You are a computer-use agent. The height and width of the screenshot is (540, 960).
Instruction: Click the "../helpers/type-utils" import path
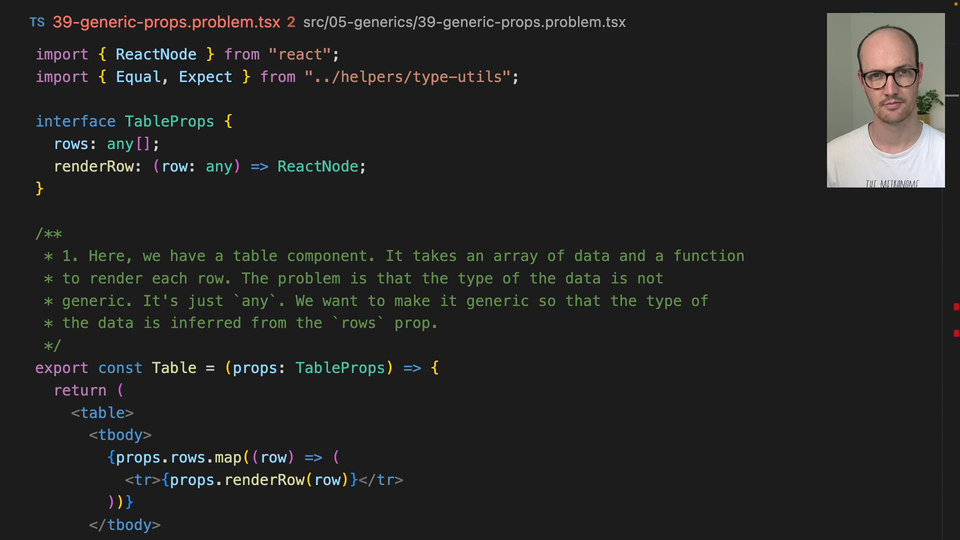411,77
